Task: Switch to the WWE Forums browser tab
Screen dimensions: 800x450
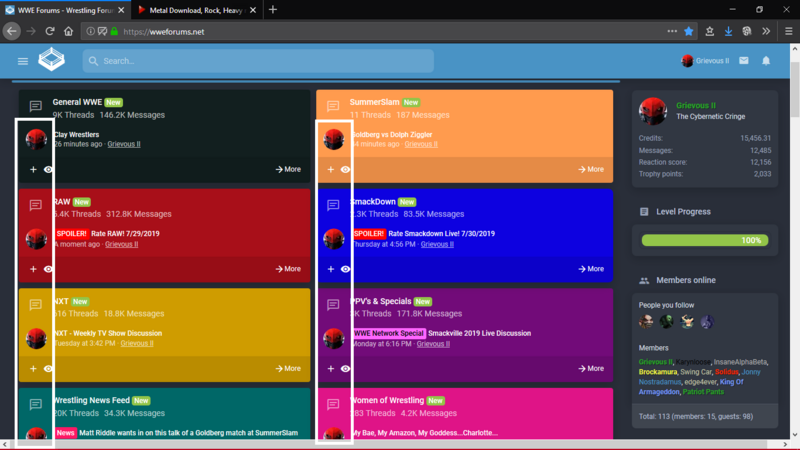Action: pos(65,10)
